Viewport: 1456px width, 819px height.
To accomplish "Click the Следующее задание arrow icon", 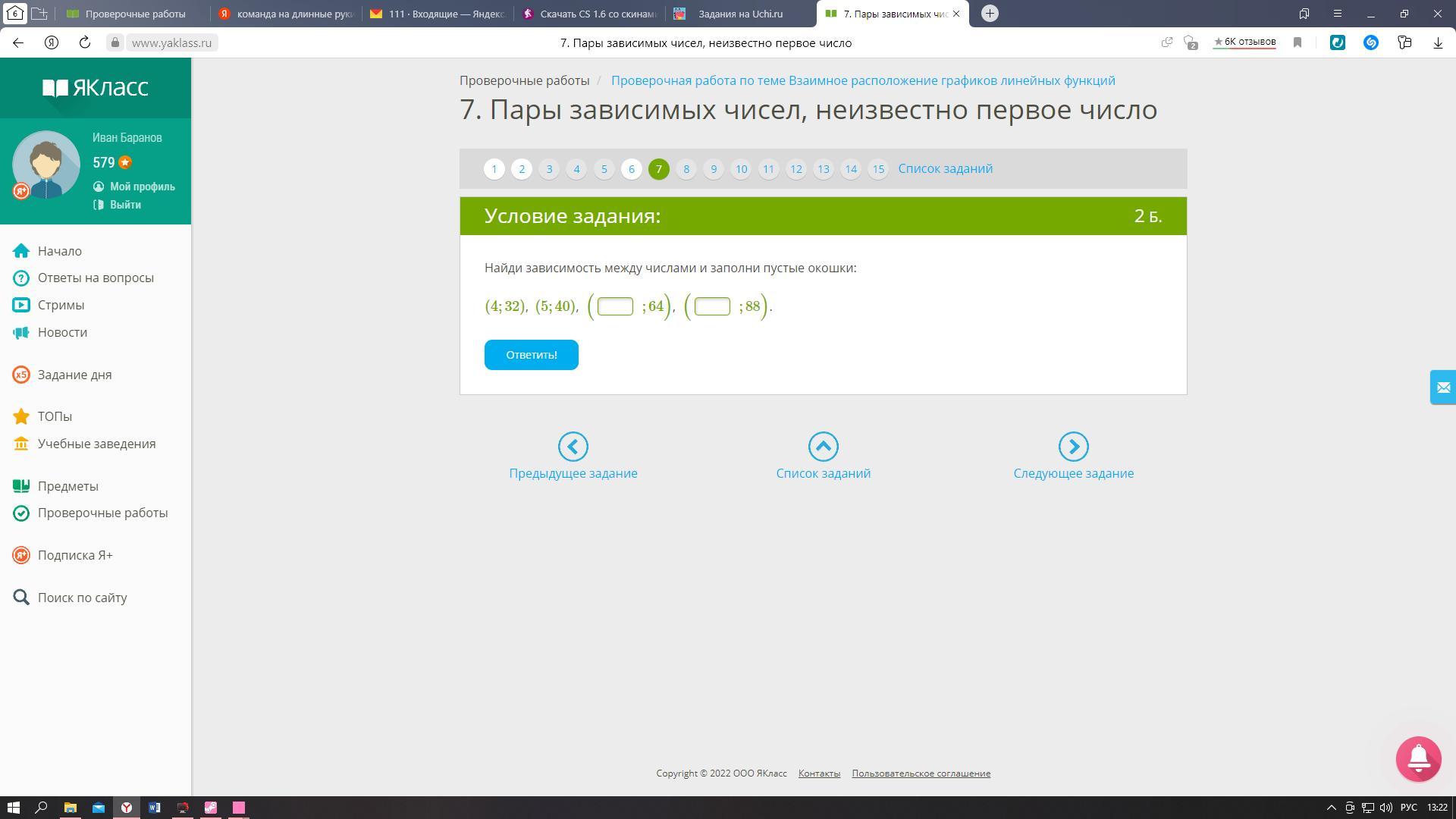I will click(1073, 447).
